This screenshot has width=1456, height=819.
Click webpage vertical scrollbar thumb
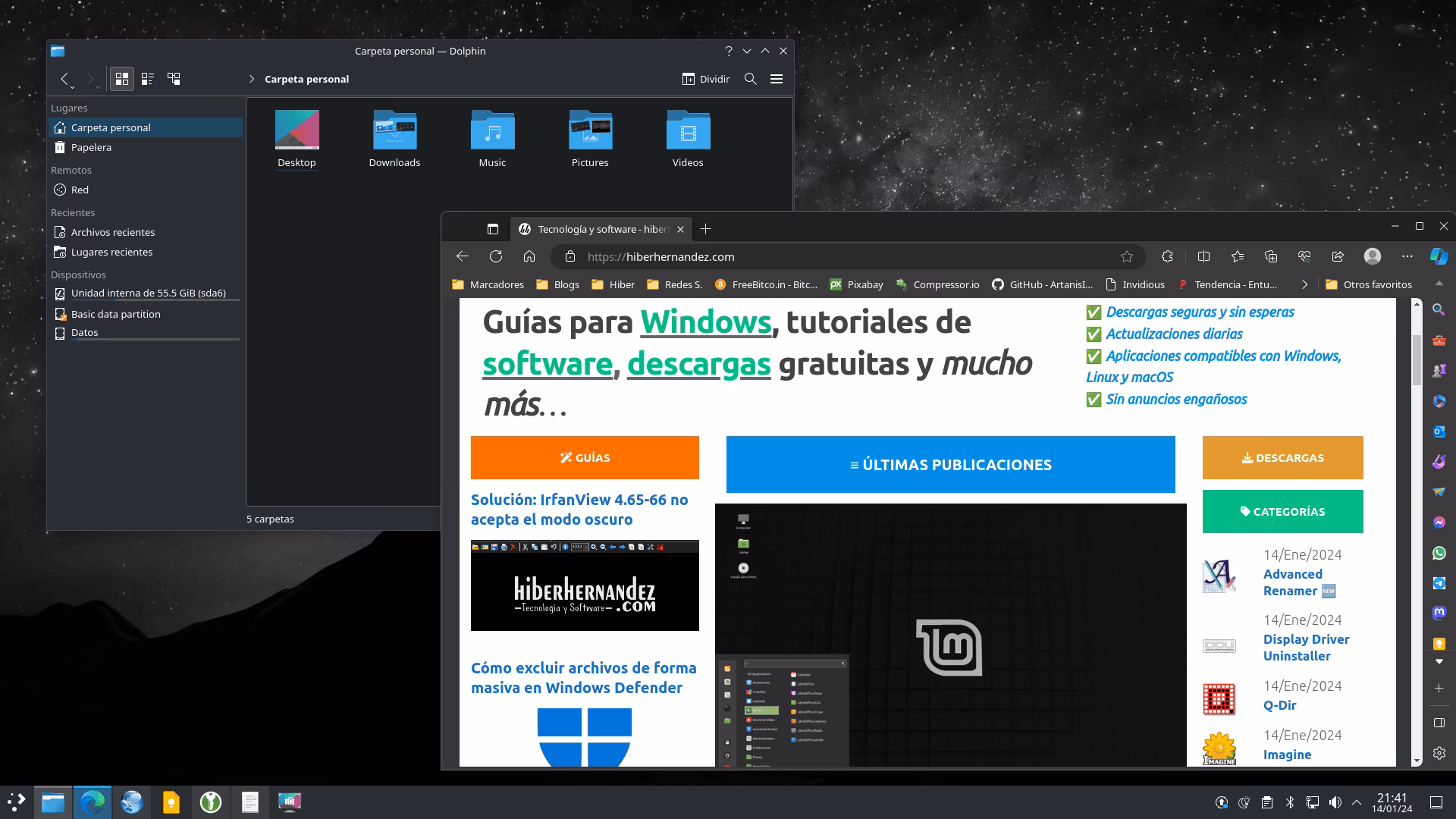(1417, 359)
